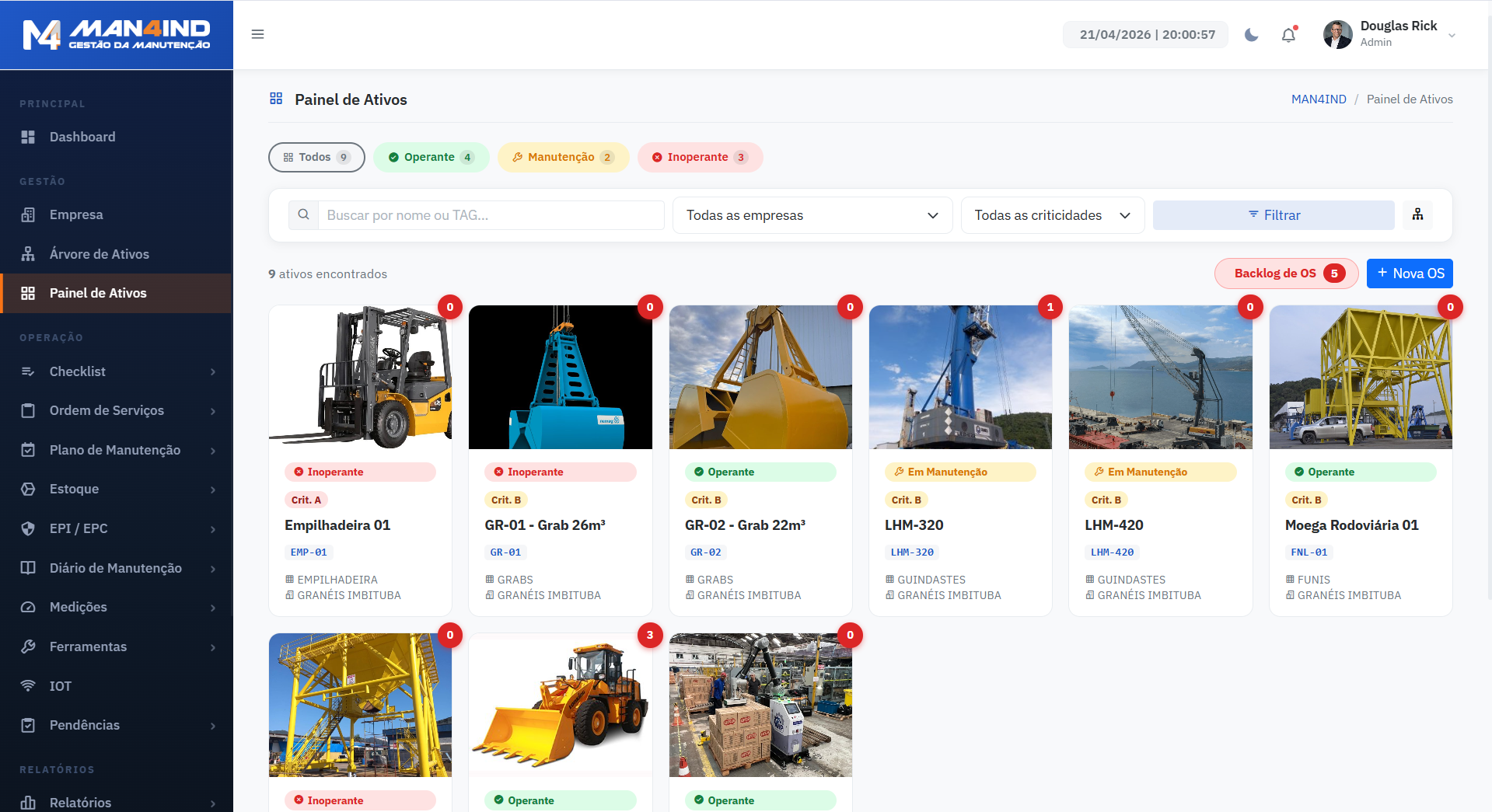Click the hamburger menu icon

257,34
